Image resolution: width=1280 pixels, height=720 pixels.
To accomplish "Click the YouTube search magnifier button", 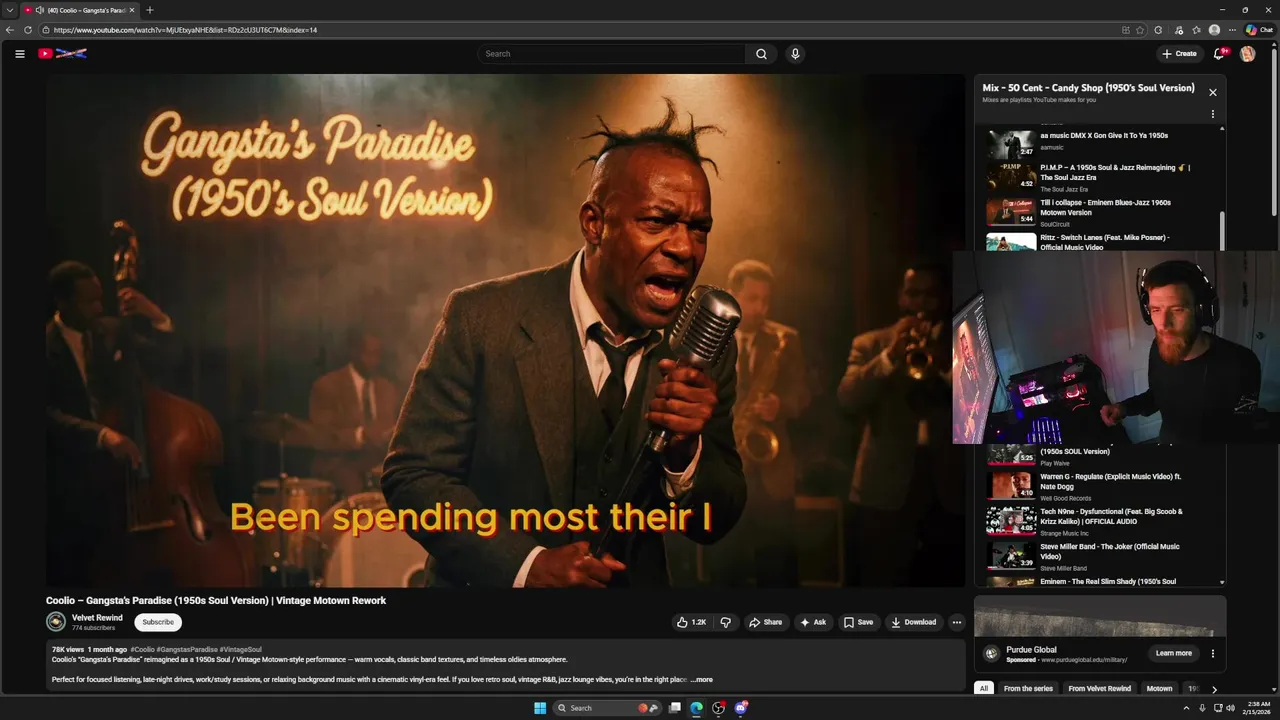I will (761, 54).
